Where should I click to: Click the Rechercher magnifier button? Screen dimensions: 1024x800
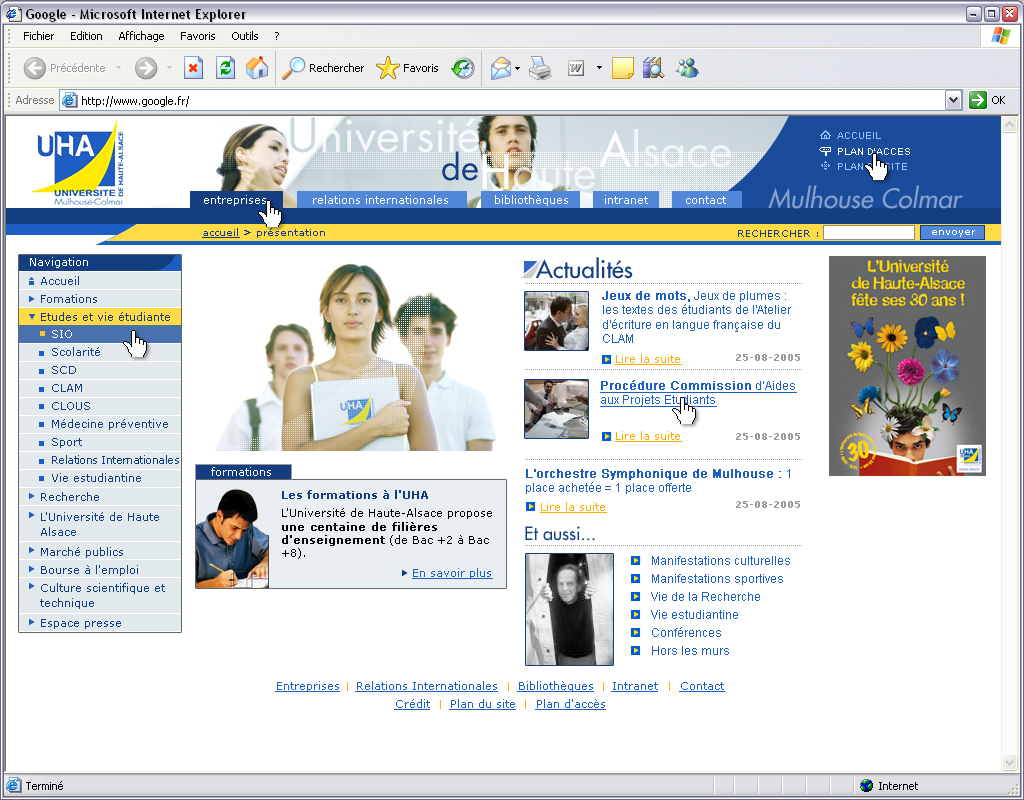click(323, 68)
